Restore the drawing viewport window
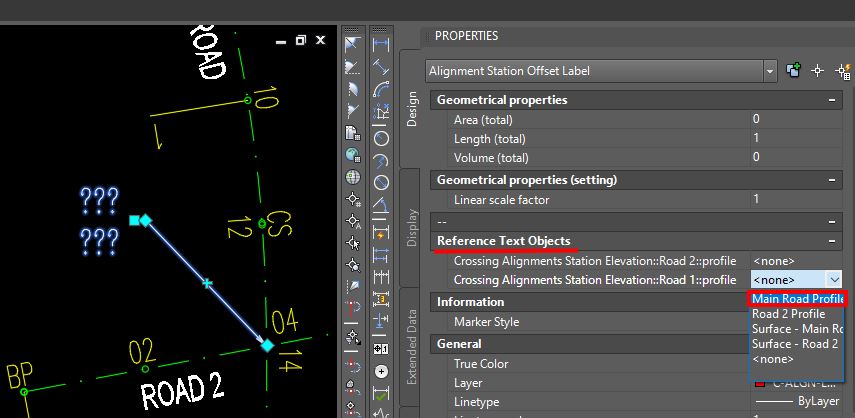 point(300,40)
